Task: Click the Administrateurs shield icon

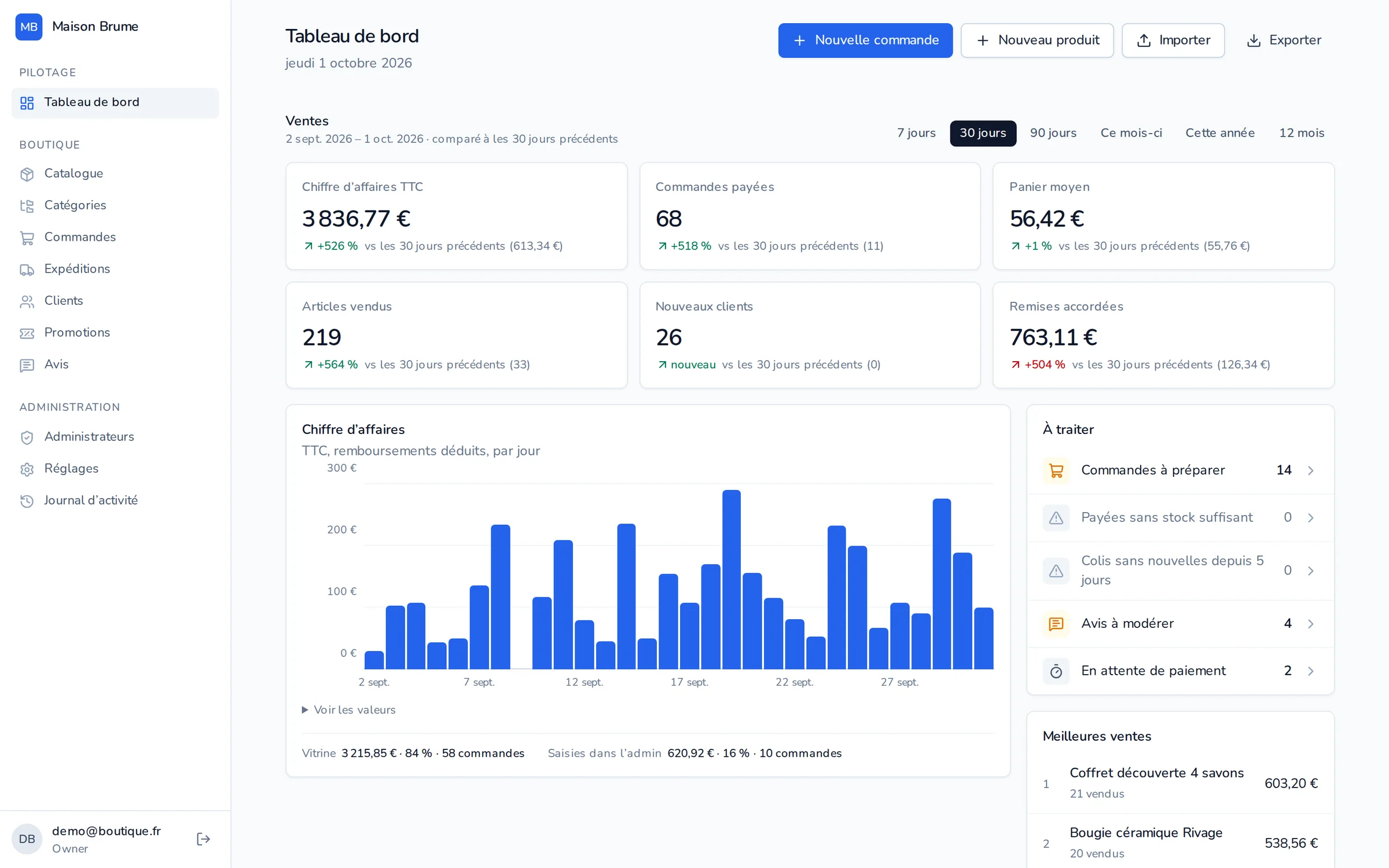Action: click(x=27, y=437)
